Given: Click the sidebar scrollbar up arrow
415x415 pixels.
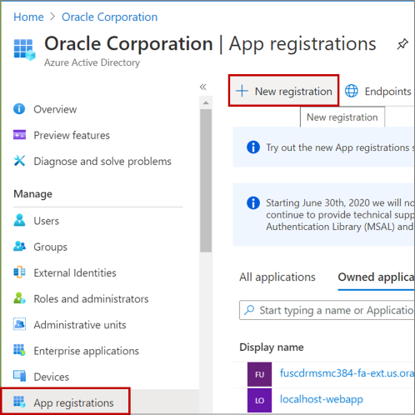Looking at the screenshot, I should (206, 103).
